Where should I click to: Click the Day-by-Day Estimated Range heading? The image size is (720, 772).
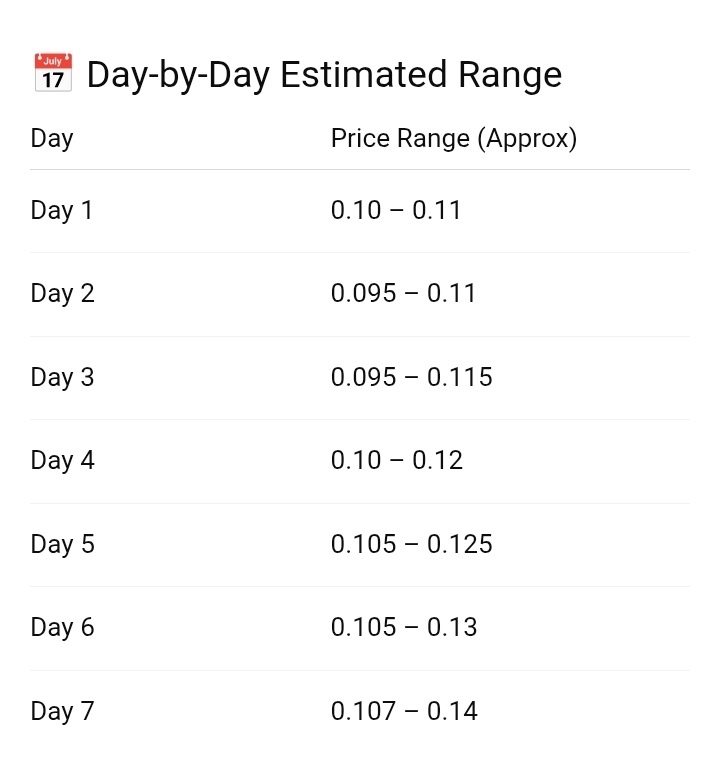pyautogui.click(x=324, y=74)
